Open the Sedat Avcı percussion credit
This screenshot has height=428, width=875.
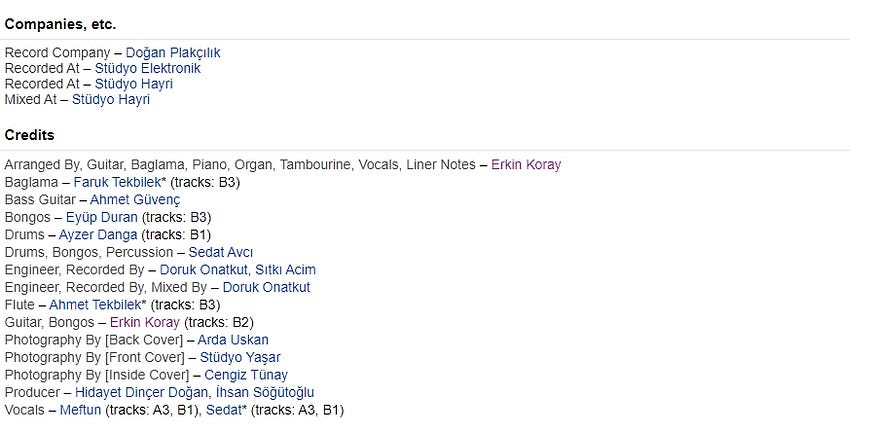pos(220,252)
